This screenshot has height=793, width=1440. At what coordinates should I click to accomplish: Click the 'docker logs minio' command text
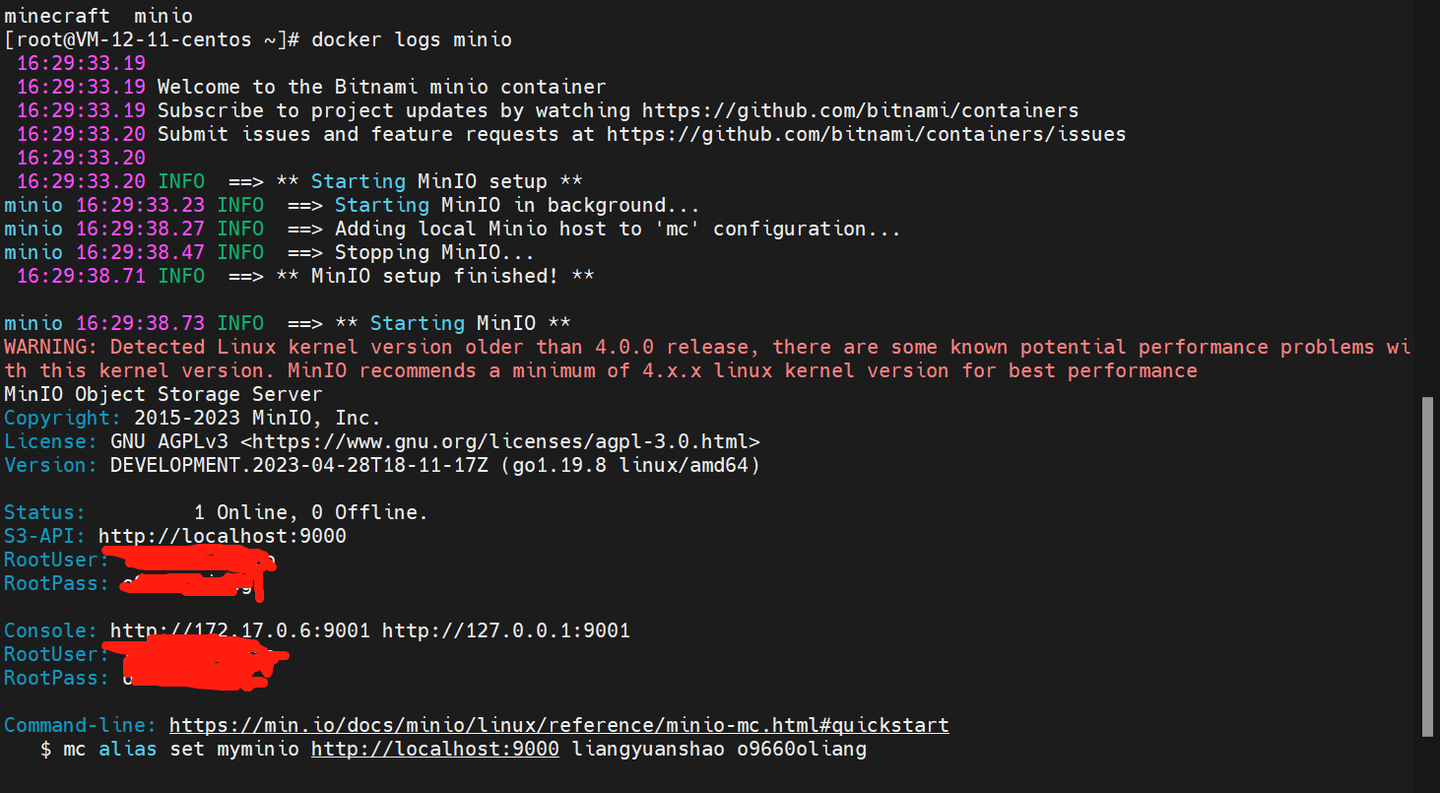(411, 40)
